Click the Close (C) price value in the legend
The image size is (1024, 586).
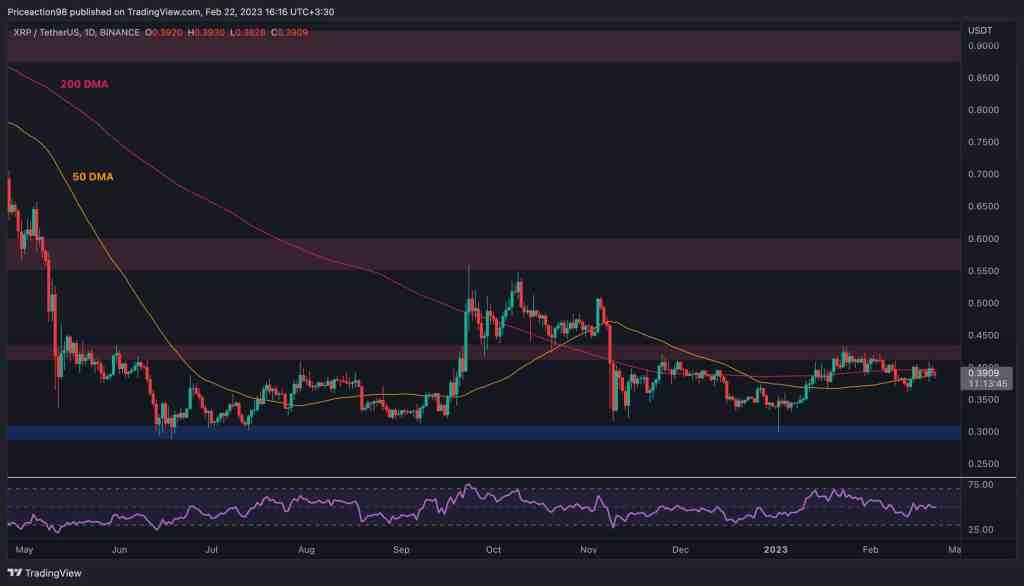click(292, 32)
